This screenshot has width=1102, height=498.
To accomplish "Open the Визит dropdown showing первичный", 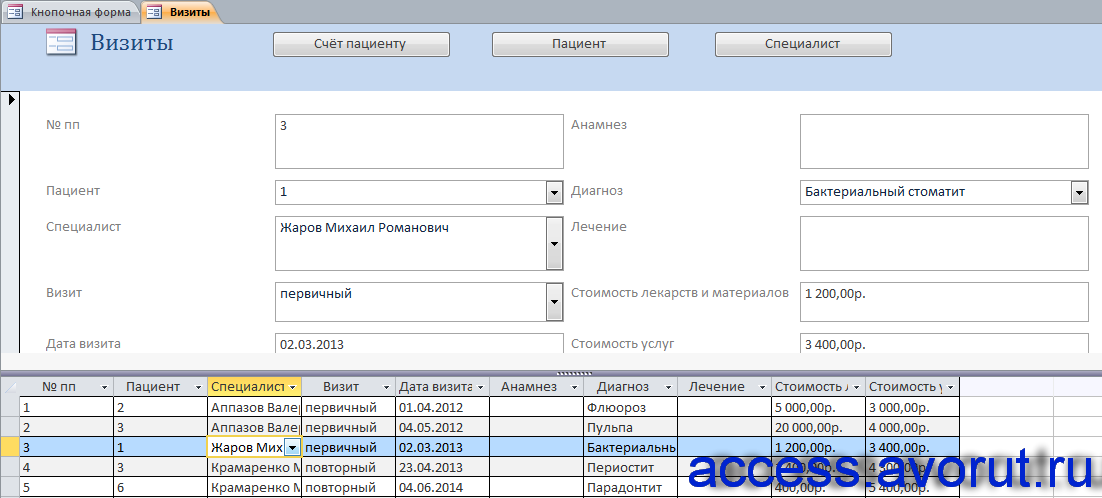I will [x=555, y=301].
